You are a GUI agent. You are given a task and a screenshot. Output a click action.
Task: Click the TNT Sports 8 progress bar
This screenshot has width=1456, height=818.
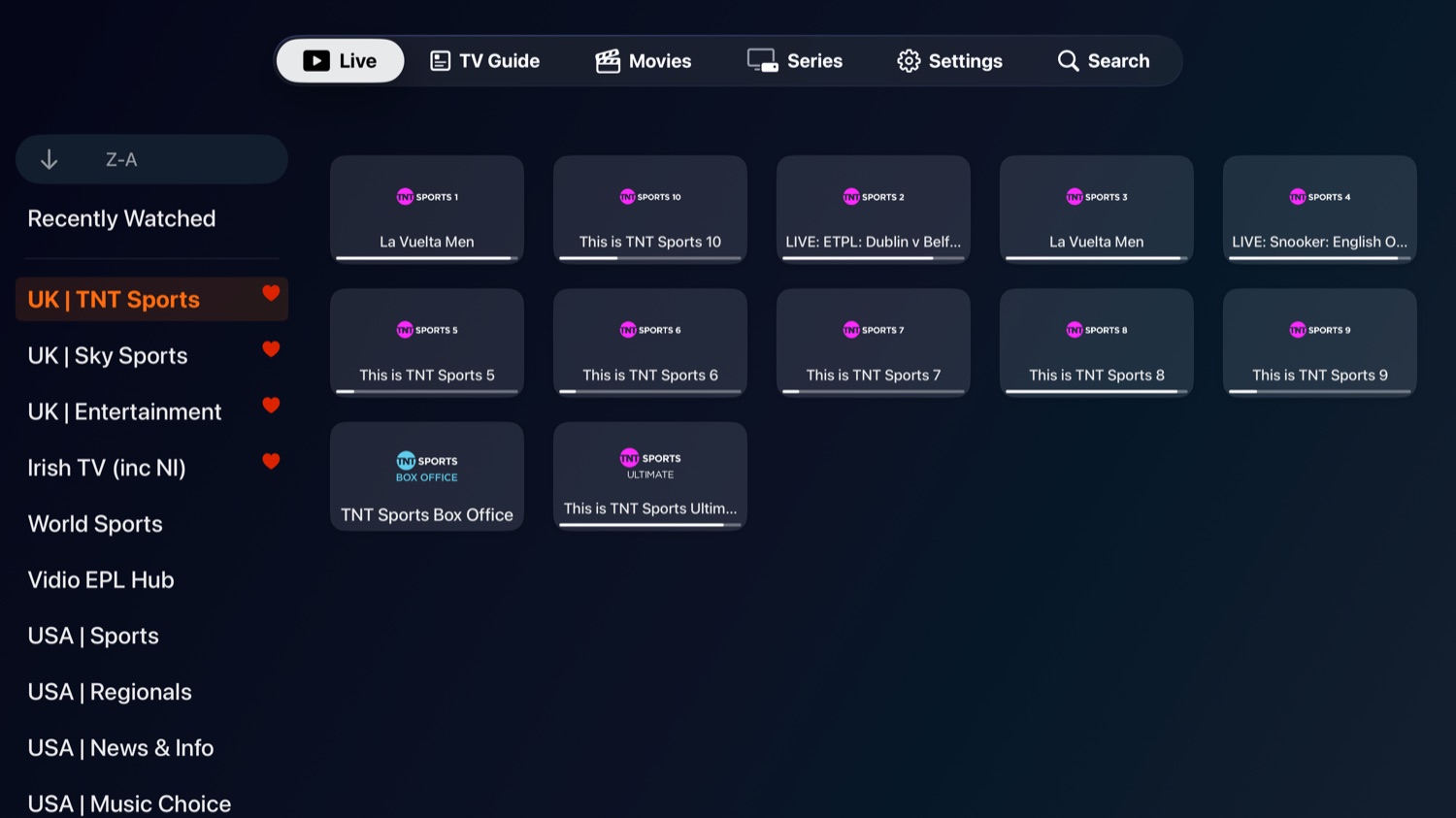tap(1097, 392)
